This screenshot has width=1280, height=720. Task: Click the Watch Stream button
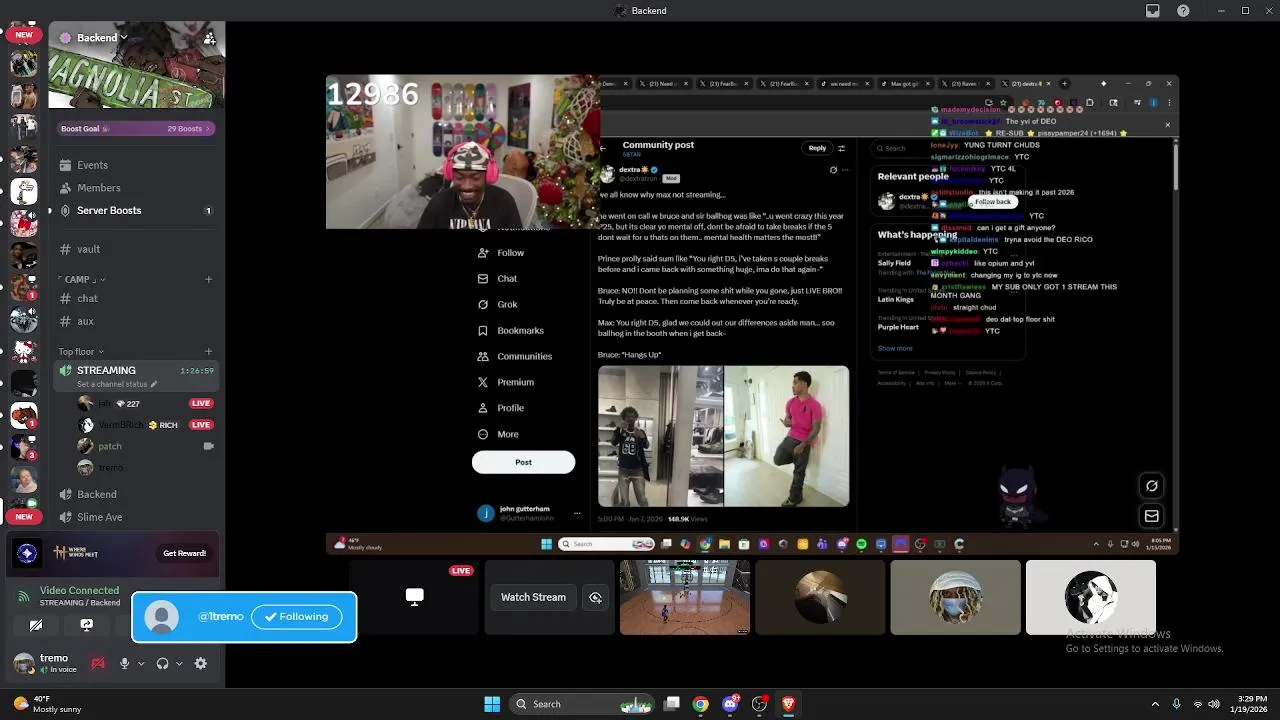pyautogui.click(x=533, y=597)
